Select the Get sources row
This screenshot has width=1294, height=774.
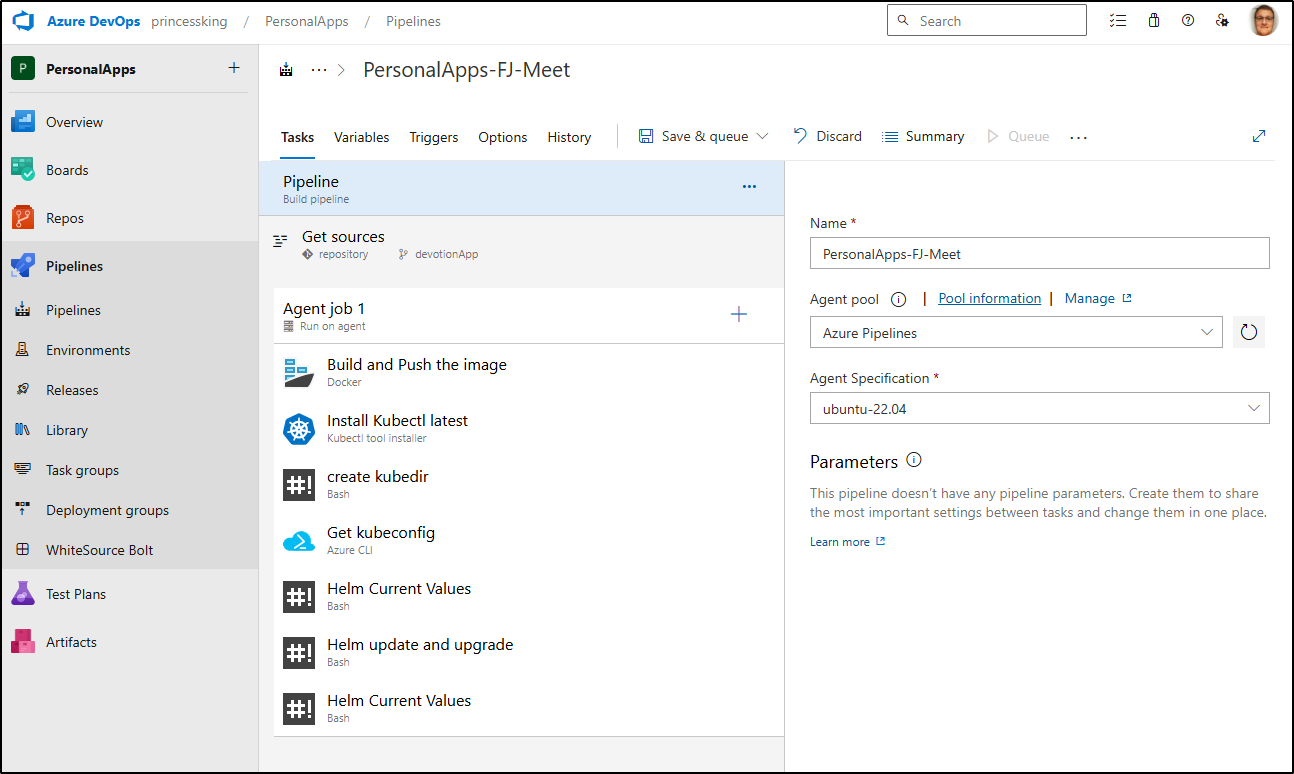pyautogui.click(x=521, y=244)
